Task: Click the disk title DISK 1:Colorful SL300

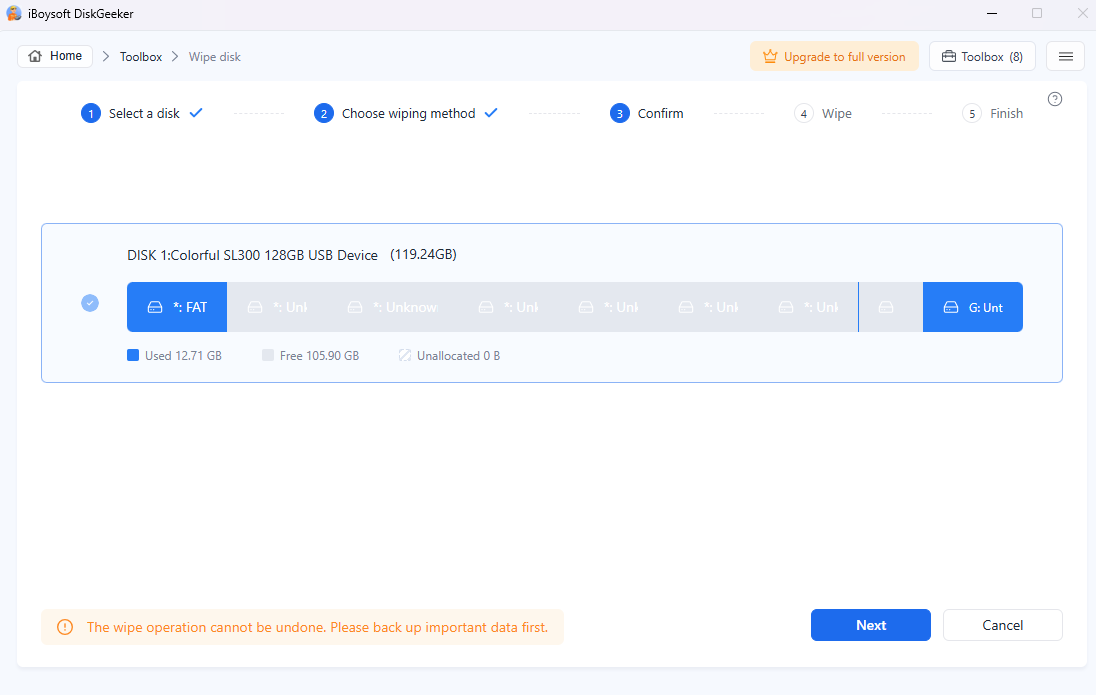Action: pyautogui.click(x=252, y=255)
